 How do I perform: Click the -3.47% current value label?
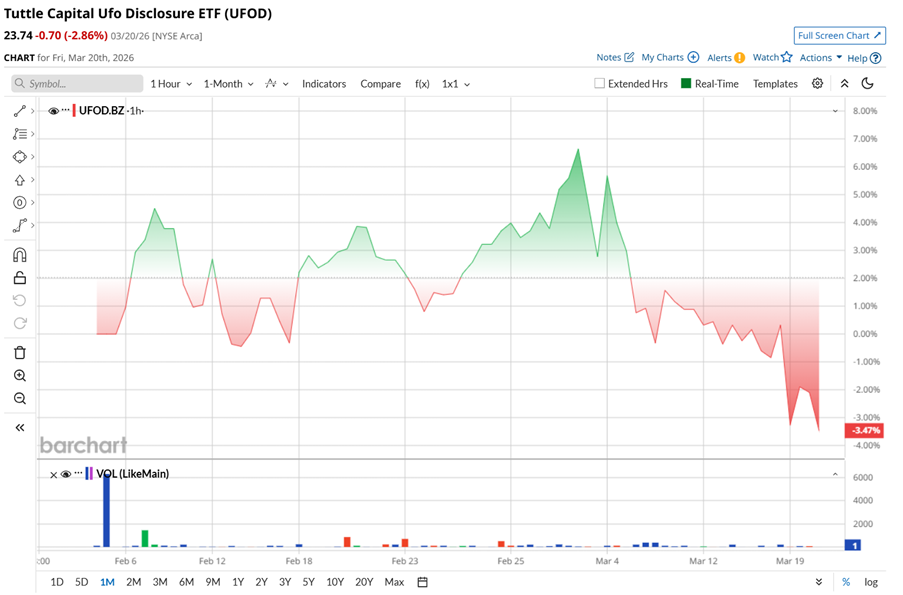pyautogui.click(x=864, y=430)
